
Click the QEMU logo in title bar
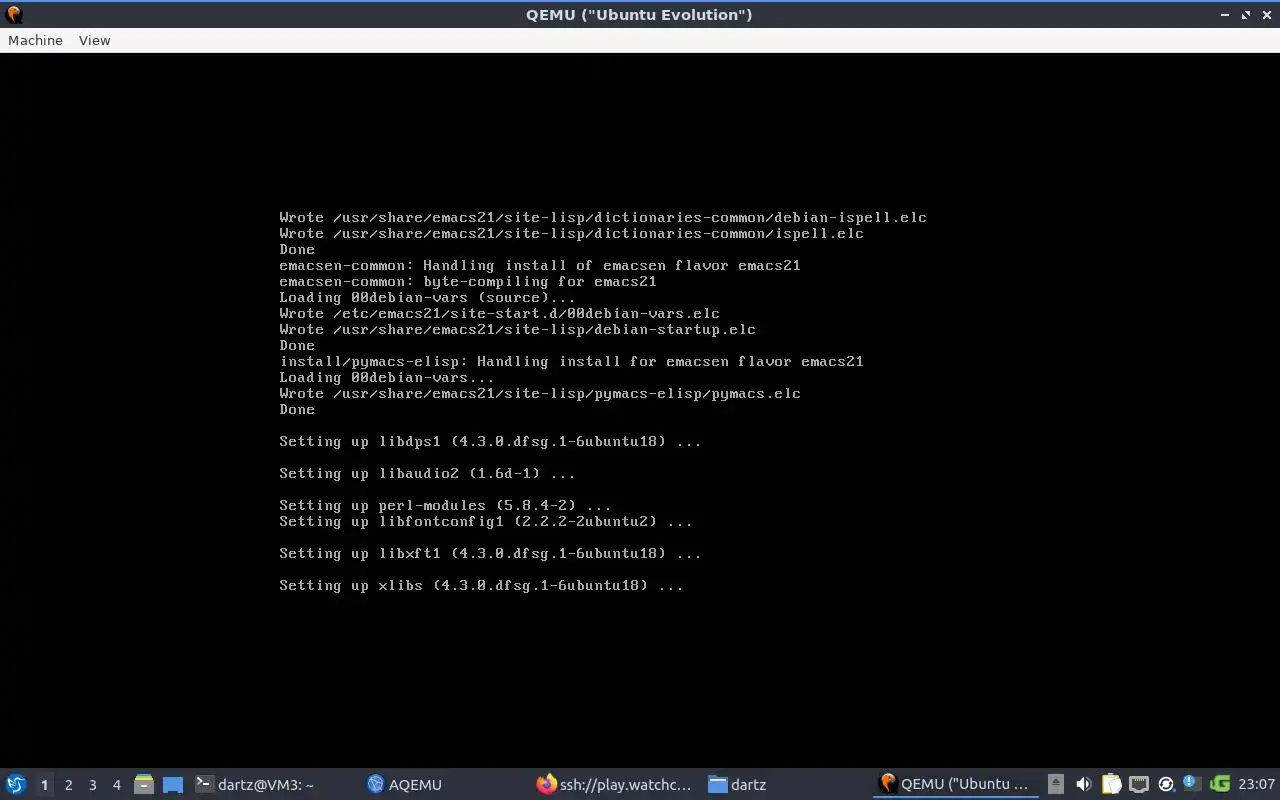(14, 14)
